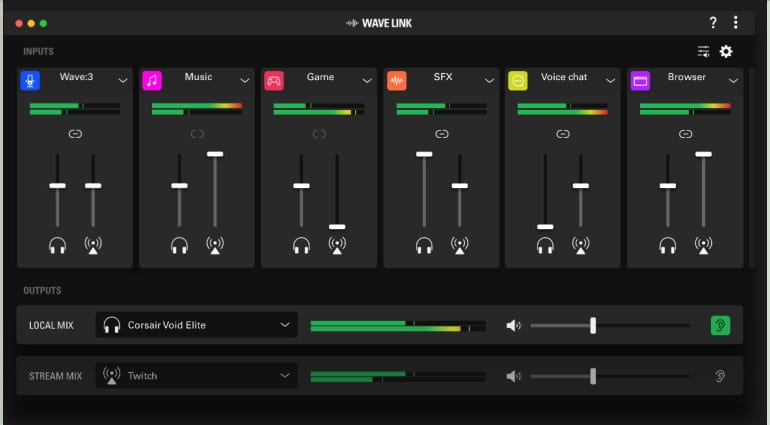Expand the SFX channel dropdown chevron
Screen dimensions: 770x425
click(489, 81)
